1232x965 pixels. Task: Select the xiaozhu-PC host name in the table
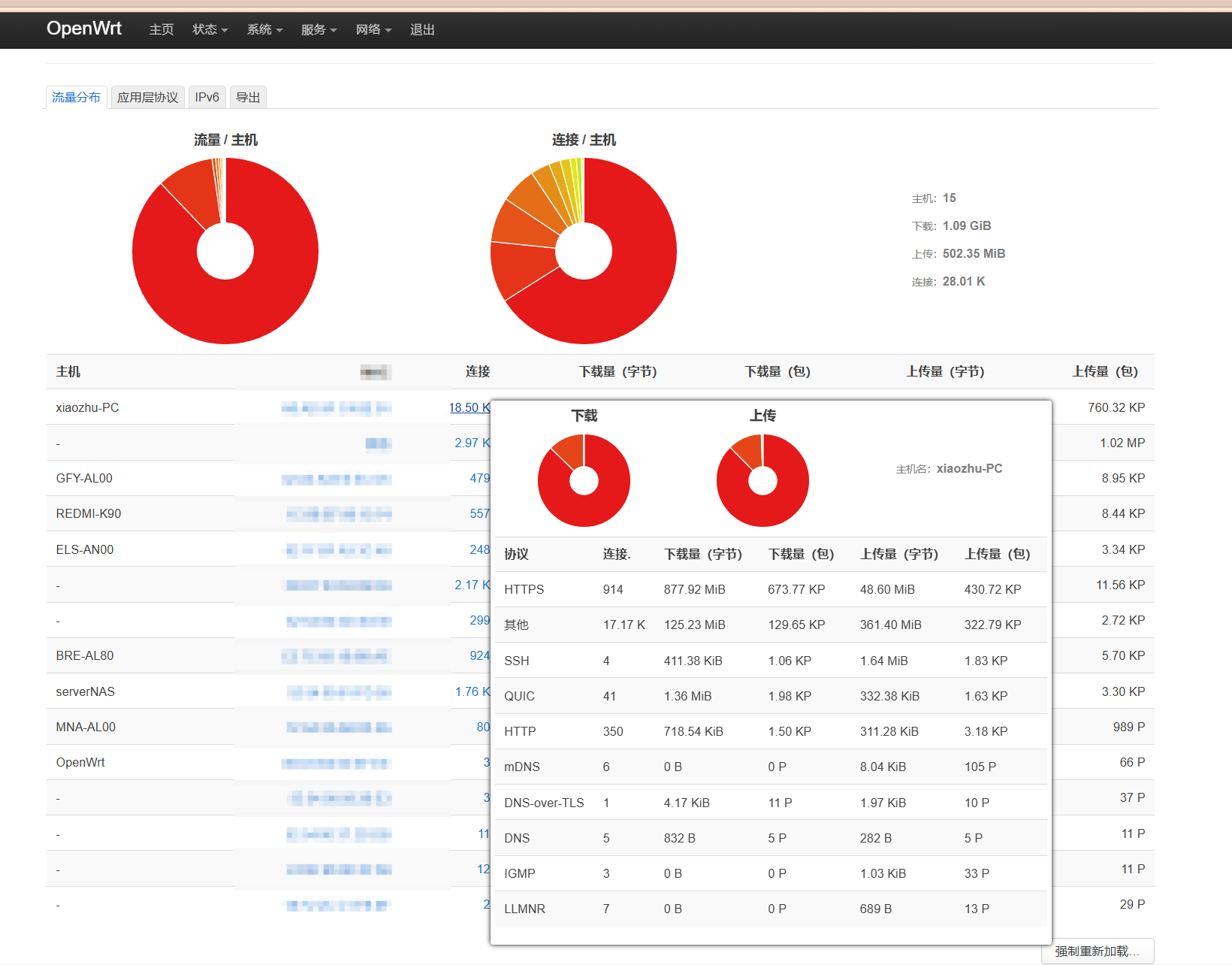click(87, 407)
